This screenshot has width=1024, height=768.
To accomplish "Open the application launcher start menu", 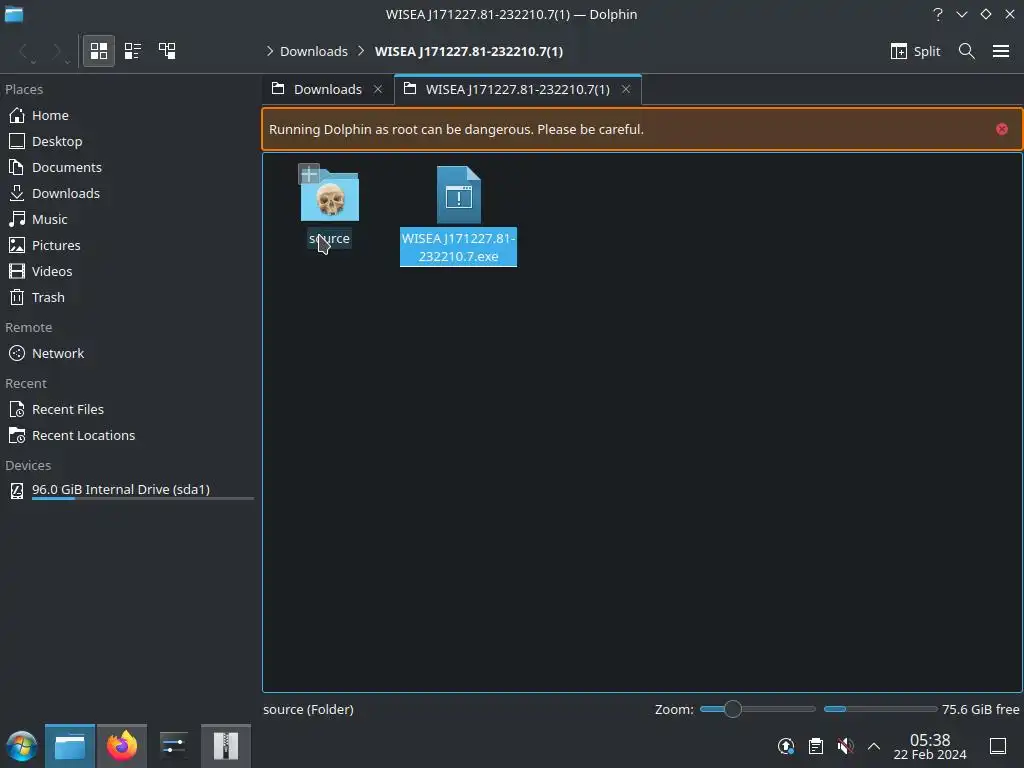I will pyautogui.click(x=22, y=746).
